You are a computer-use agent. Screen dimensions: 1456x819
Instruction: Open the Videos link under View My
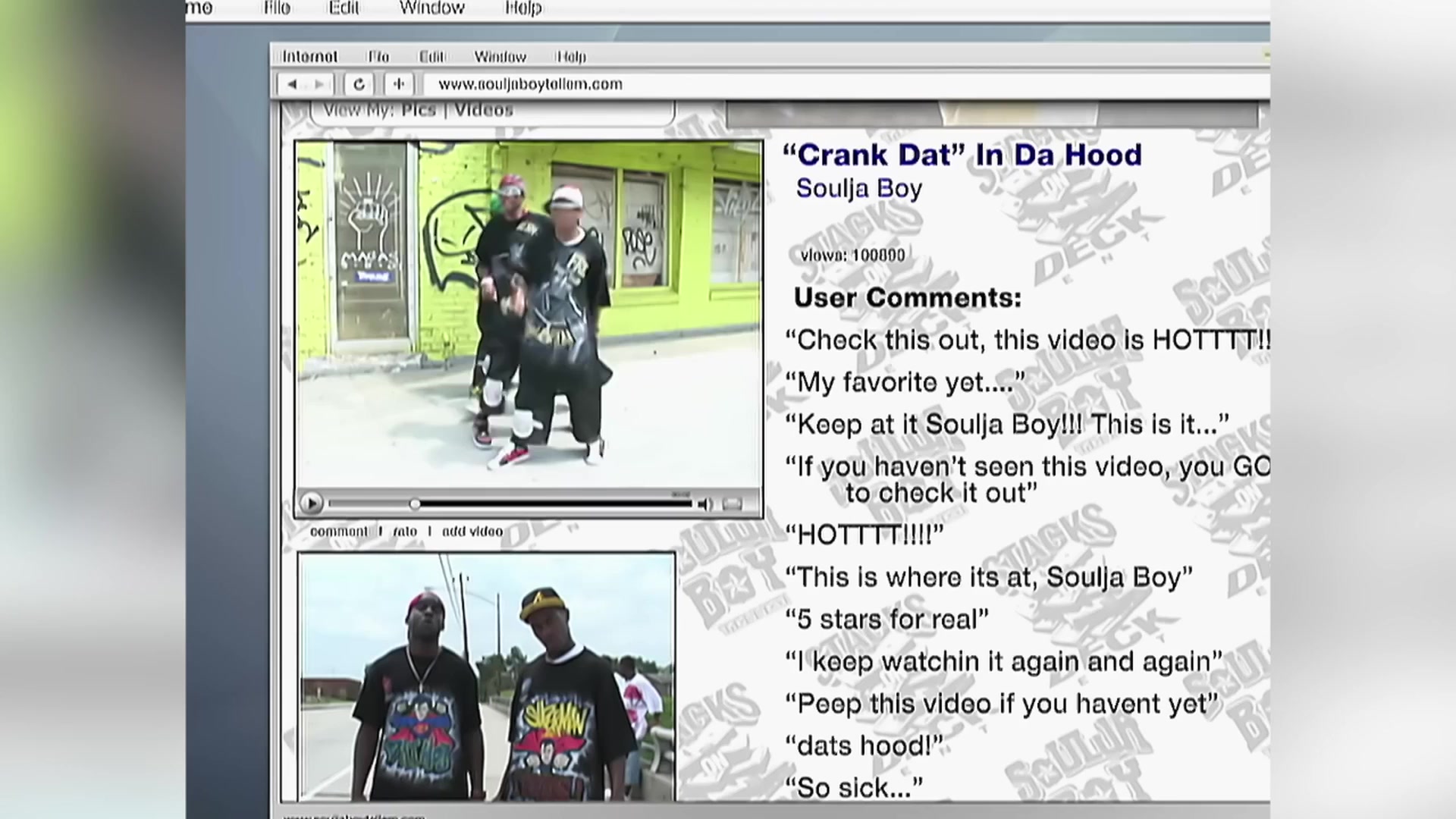(x=484, y=110)
